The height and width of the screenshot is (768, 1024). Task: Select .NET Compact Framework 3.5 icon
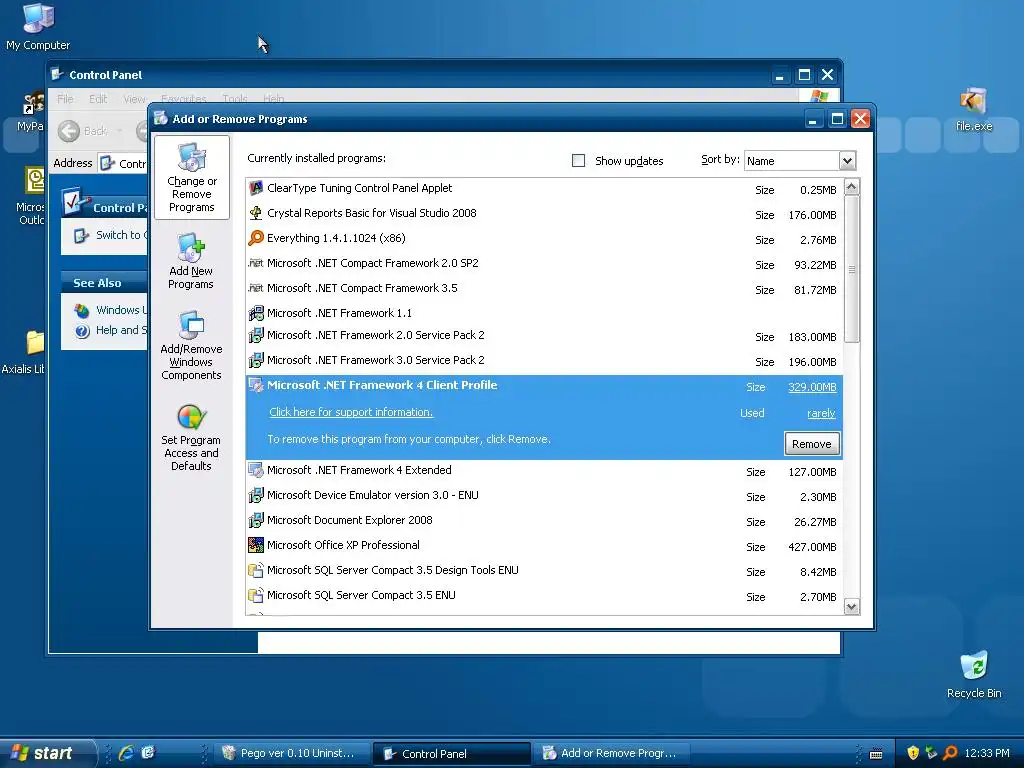tap(256, 288)
